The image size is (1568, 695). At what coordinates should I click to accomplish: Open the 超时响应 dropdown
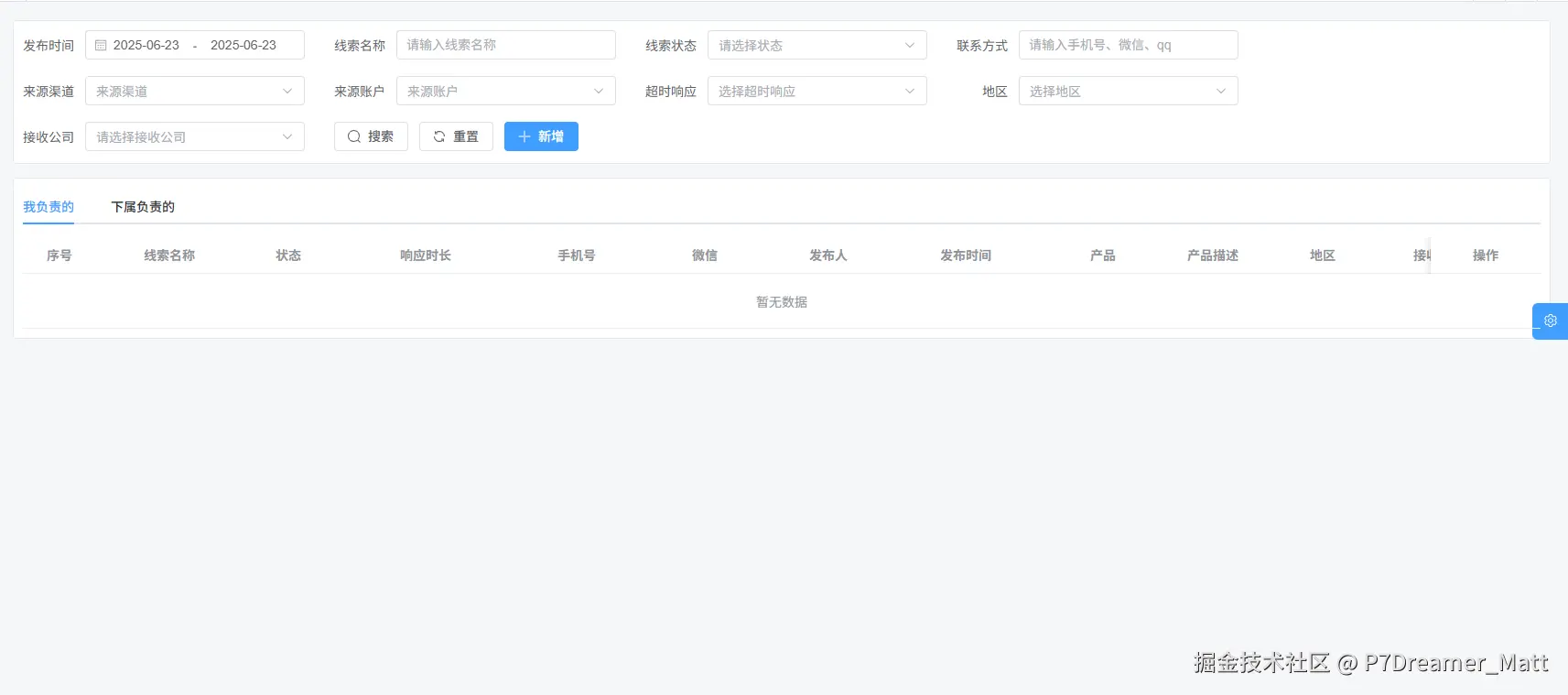(x=817, y=91)
